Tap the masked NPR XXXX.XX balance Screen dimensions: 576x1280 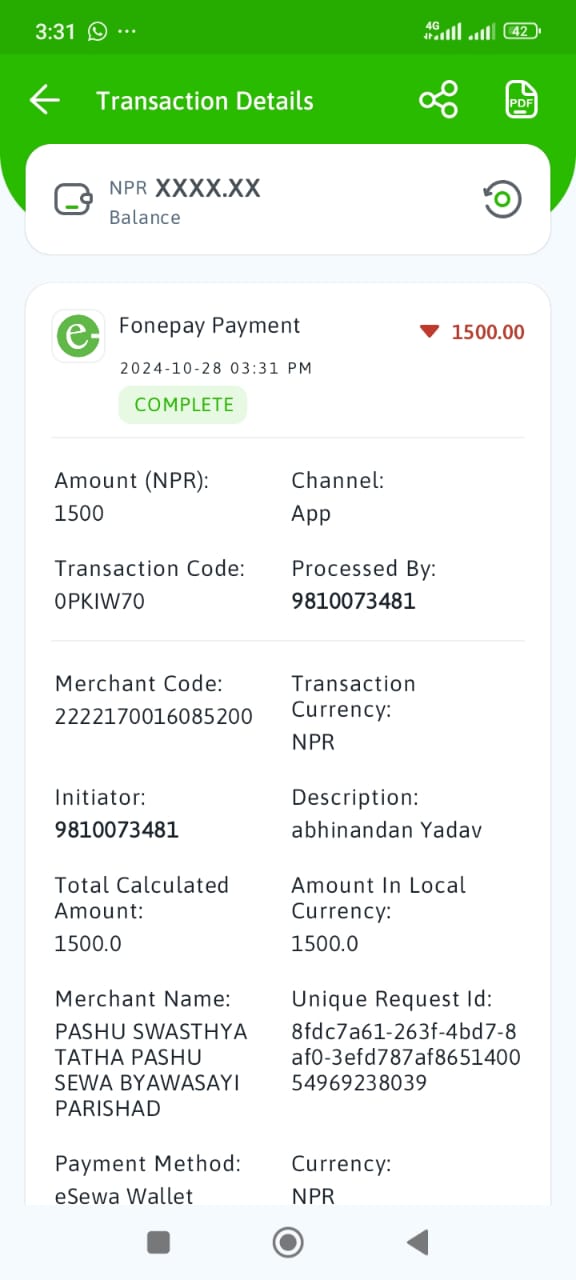[x=185, y=188]
